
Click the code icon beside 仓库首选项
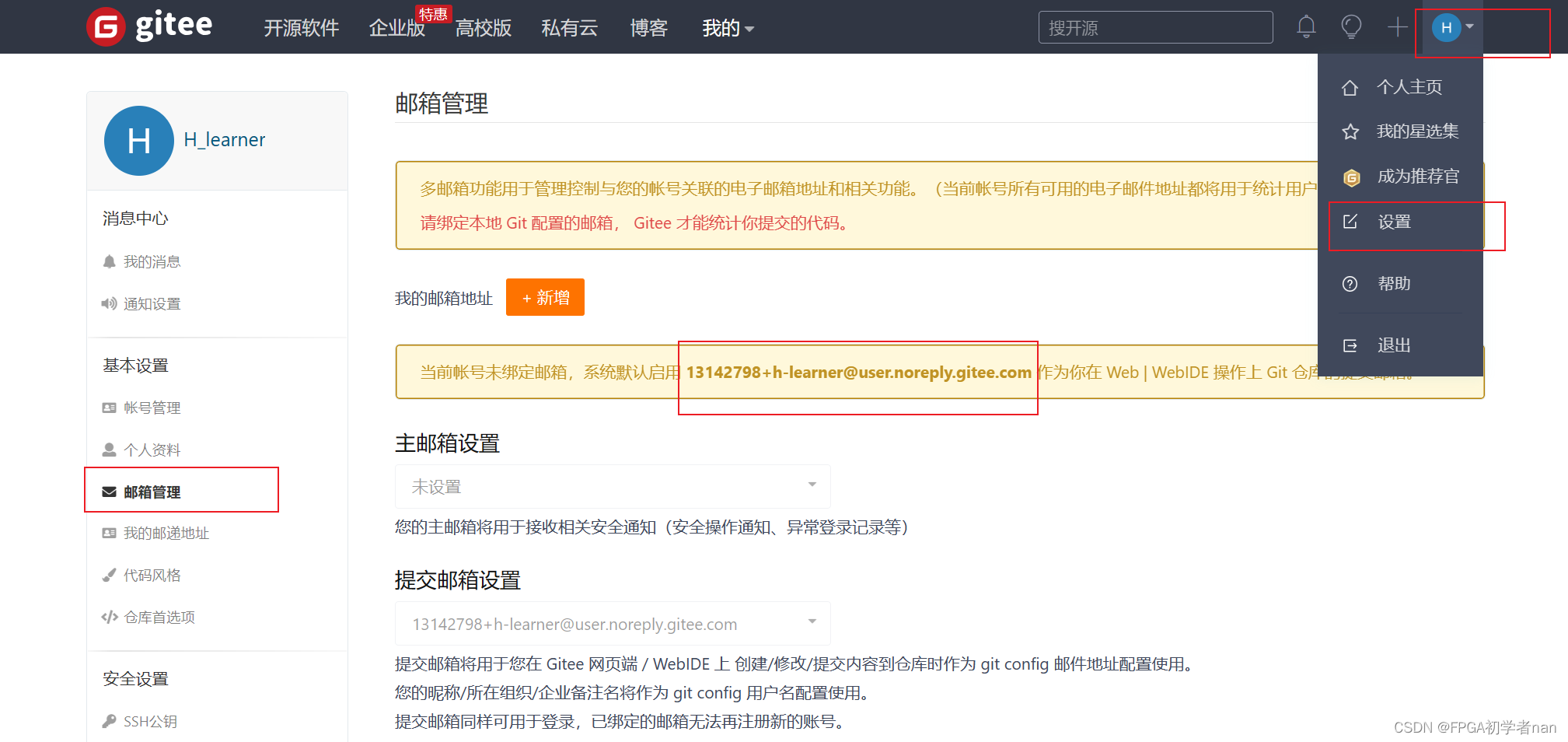pos(109,618)
